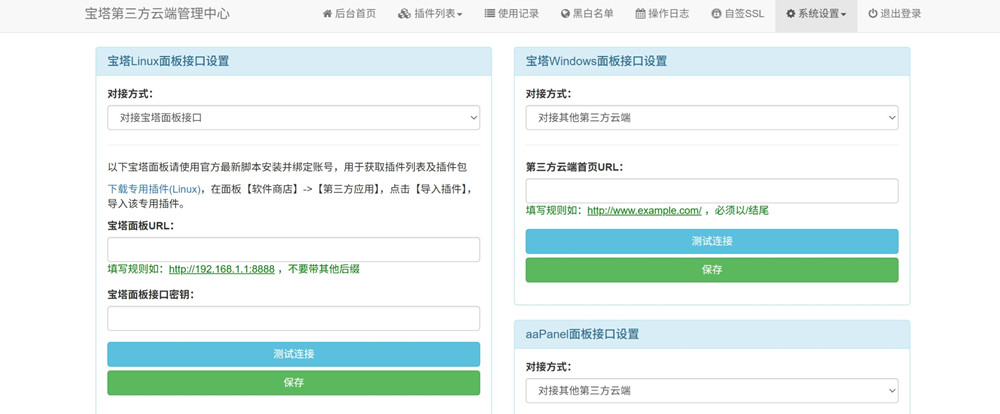The image size is (1000, 414).
Task: Click the globe icon beside 黑白名单
Action: [565, 14]
